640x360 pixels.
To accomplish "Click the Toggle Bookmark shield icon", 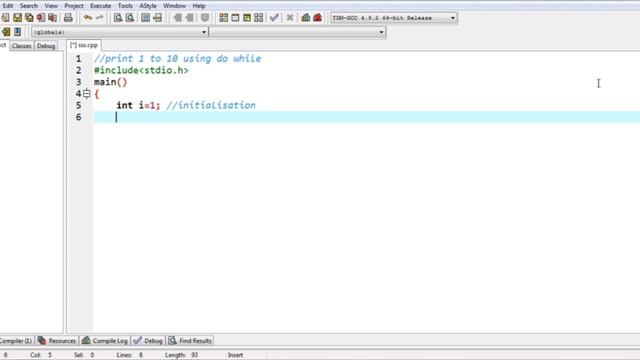I will pyautogui.click(x=205, y=18).
